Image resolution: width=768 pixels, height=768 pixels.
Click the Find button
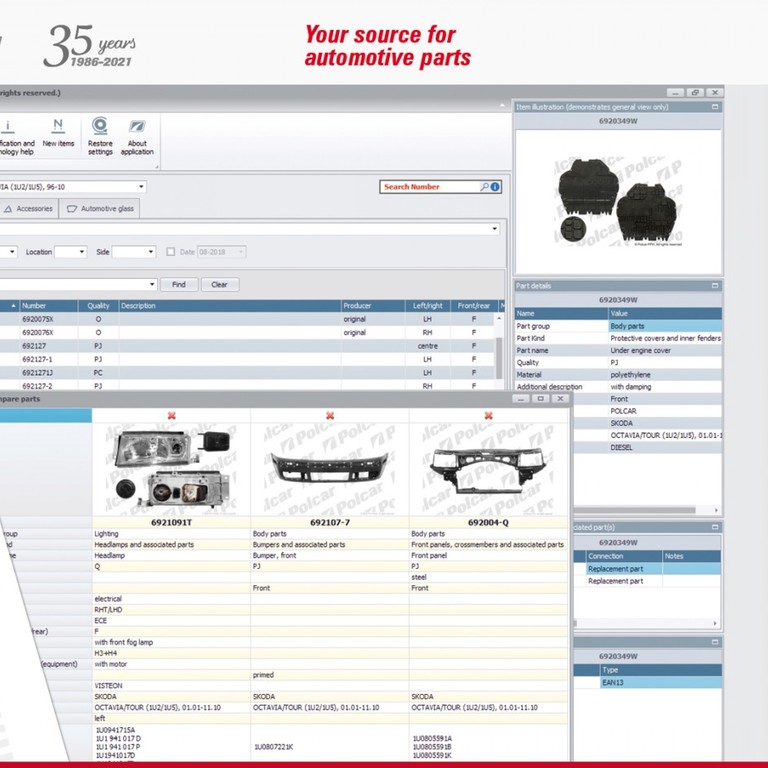179,285
